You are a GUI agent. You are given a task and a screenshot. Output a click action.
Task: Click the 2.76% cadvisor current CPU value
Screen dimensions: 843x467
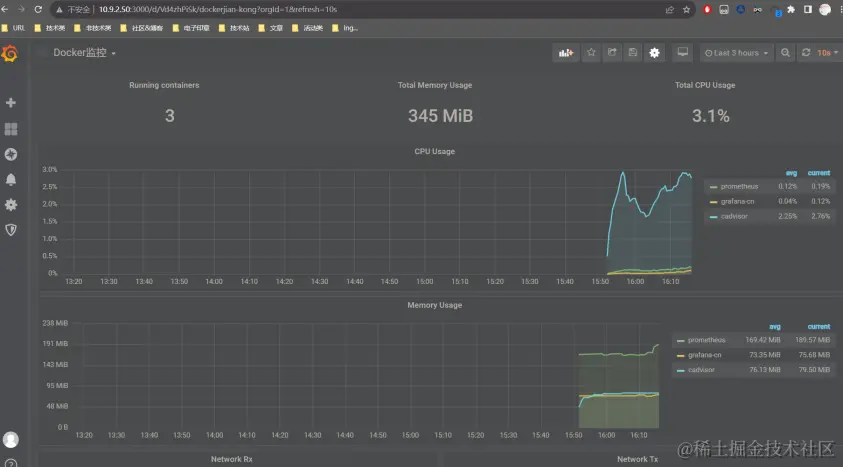820,217
